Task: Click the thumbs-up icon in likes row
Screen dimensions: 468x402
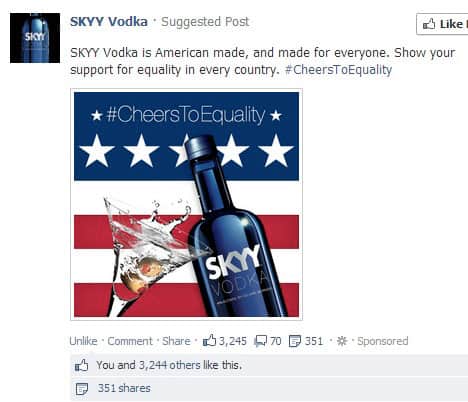Action: point(82,365)
